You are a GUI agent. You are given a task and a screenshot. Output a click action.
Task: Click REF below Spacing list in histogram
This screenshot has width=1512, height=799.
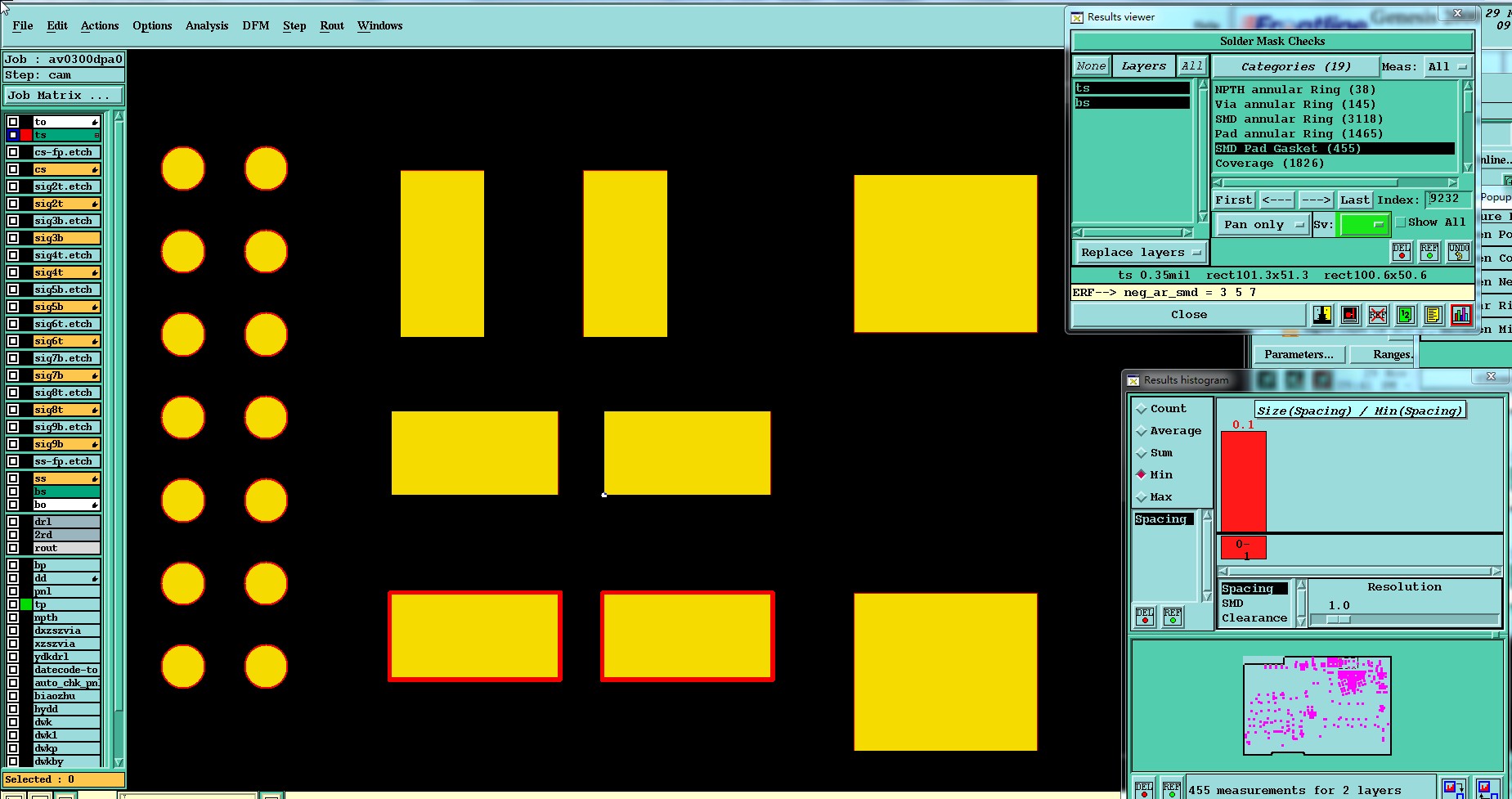[1173, 616]
